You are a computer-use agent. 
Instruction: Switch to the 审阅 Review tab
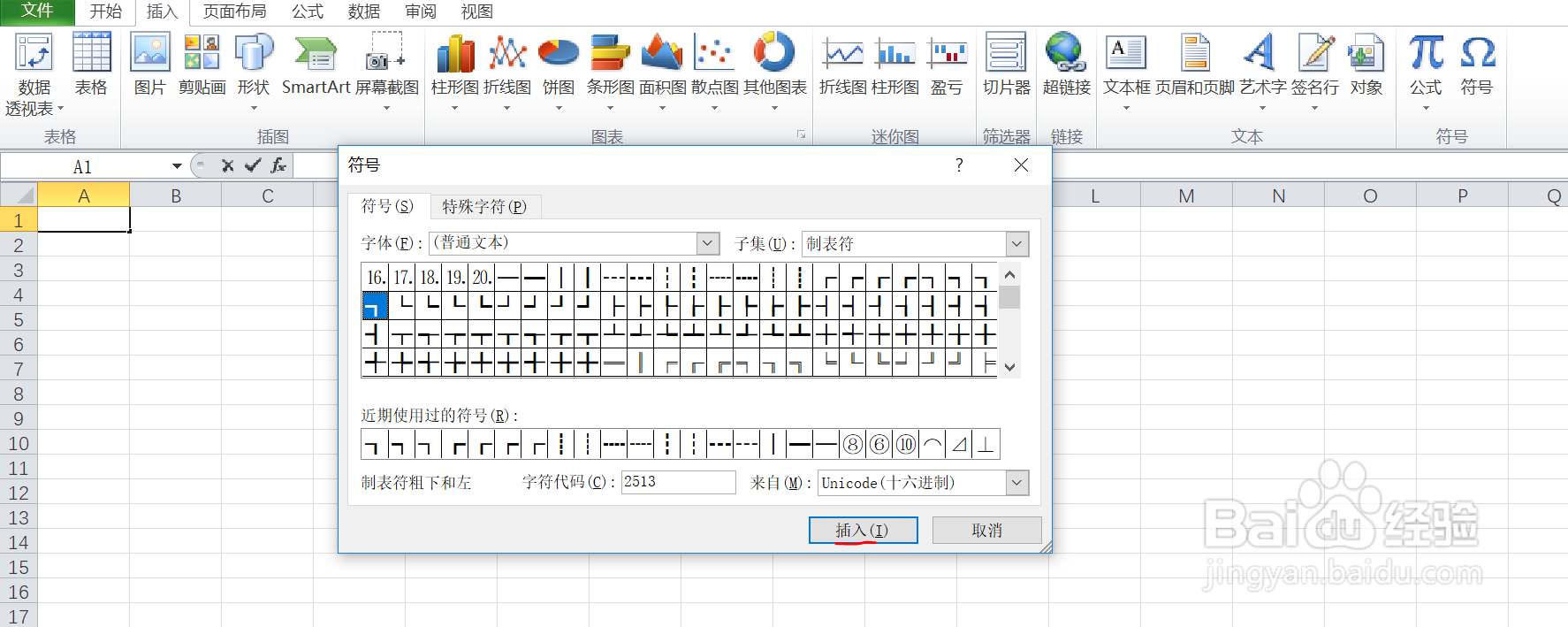pos(421,11)
